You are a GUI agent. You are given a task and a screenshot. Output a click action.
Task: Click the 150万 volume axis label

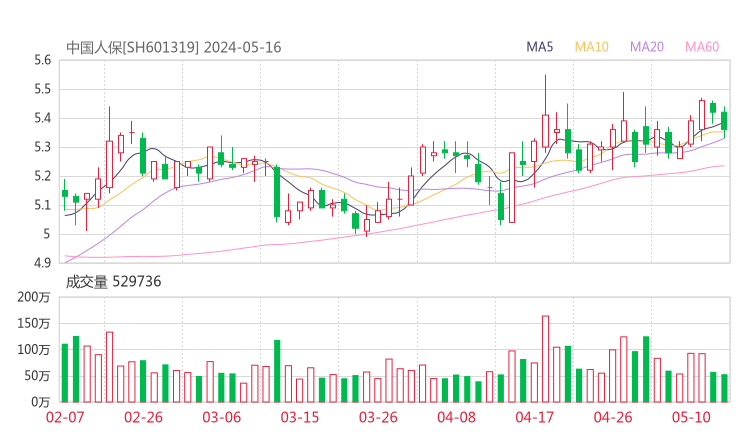coord(34,323)
